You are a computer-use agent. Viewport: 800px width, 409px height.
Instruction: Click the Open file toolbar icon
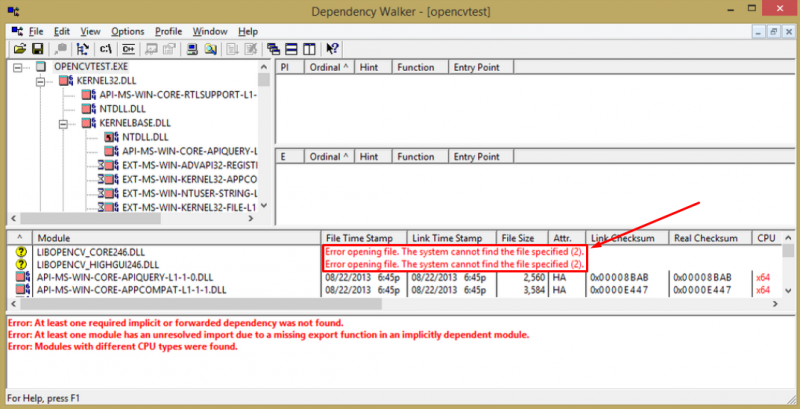pos(19,48)
